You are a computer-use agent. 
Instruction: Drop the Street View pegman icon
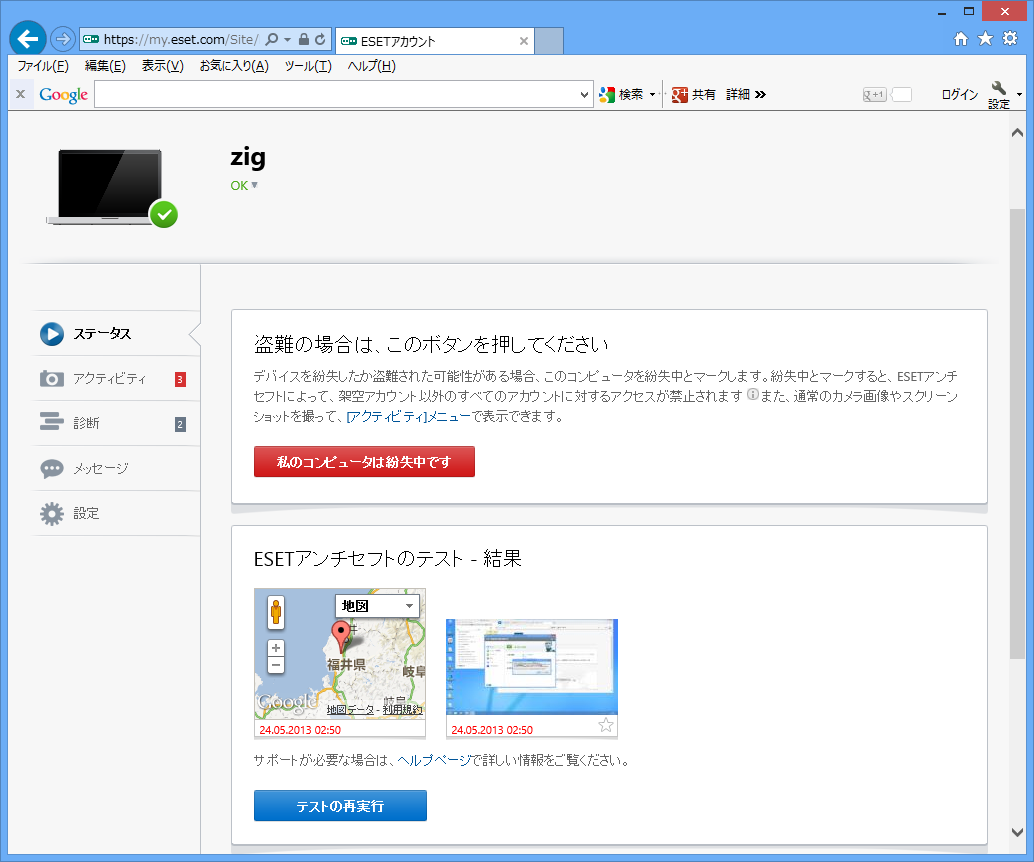pyautogui.click(x=276, y=611)
